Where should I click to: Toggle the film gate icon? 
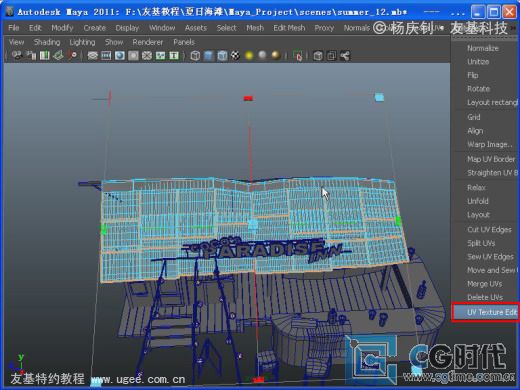point(106,55)
